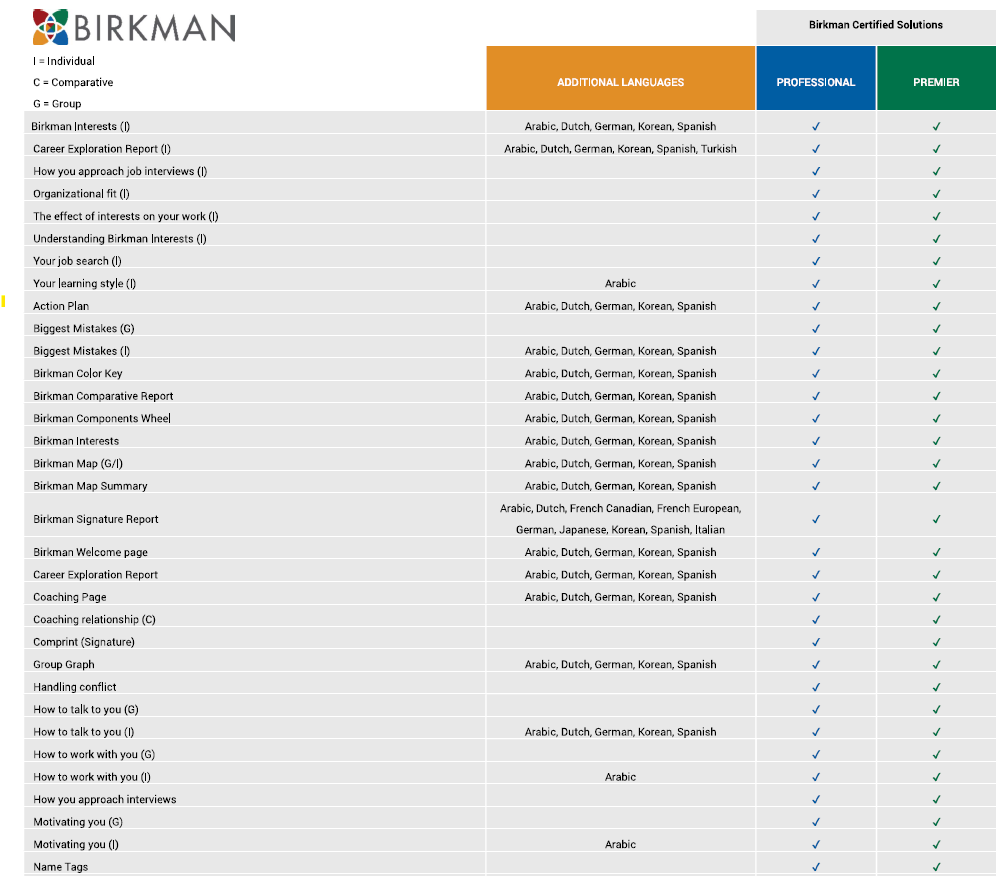Click Premier checkmark for Name Tags
Viewport: 1005px width, 876px height.
point(936,866)
